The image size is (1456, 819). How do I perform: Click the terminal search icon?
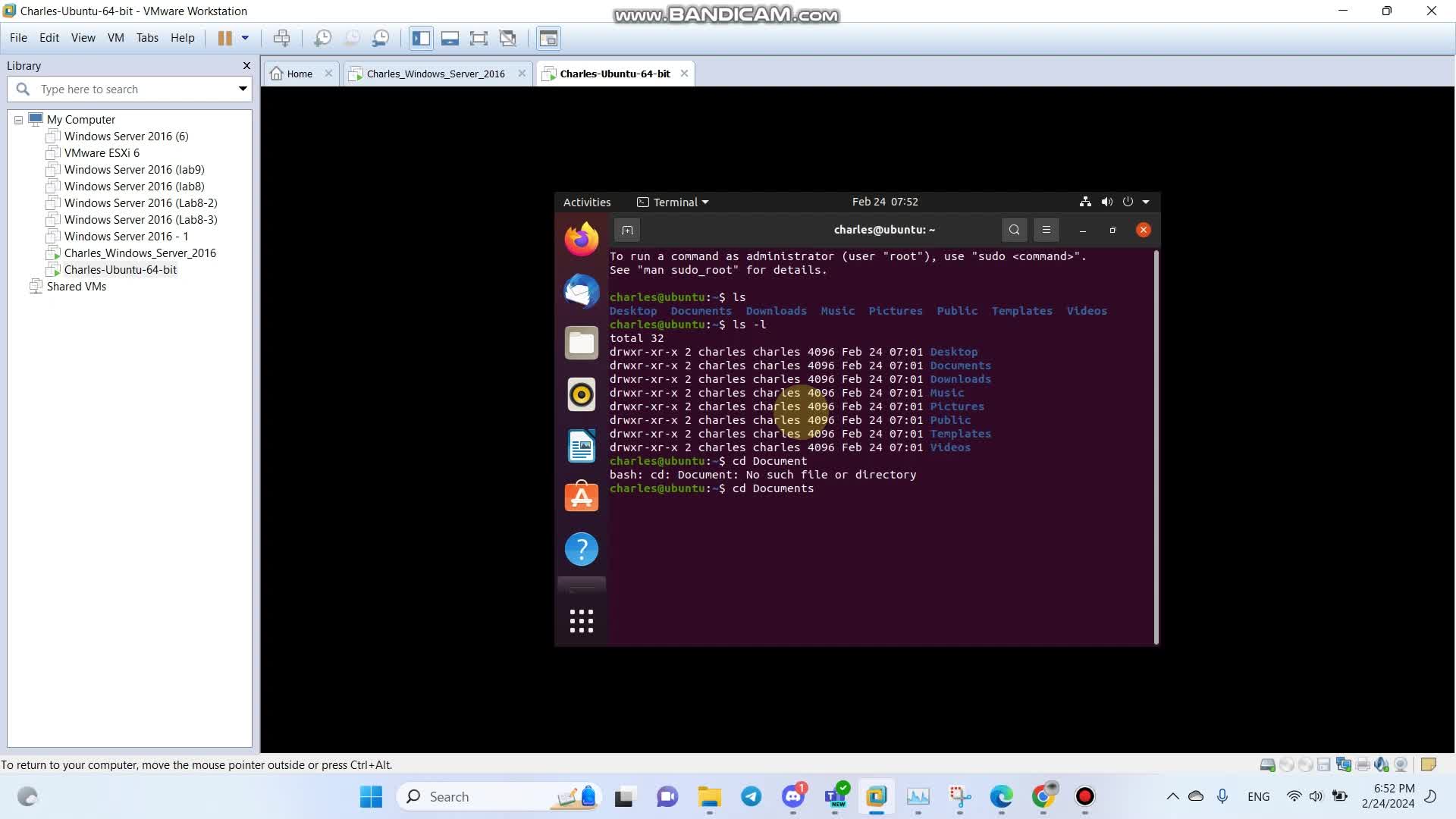click(1015, 230)
